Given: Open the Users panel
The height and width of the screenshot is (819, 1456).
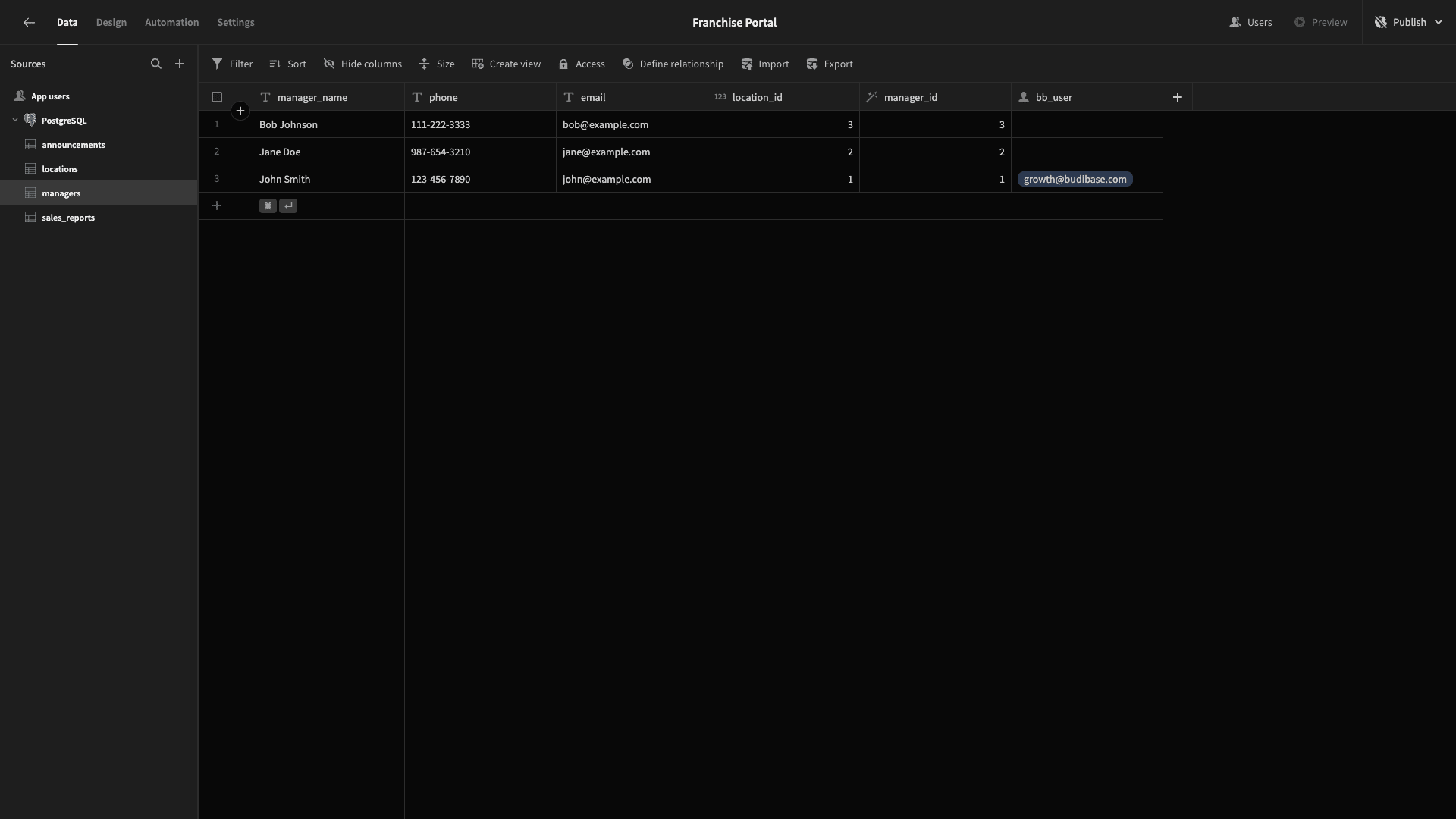Looking at the screenshot, I should point(1250,23).
